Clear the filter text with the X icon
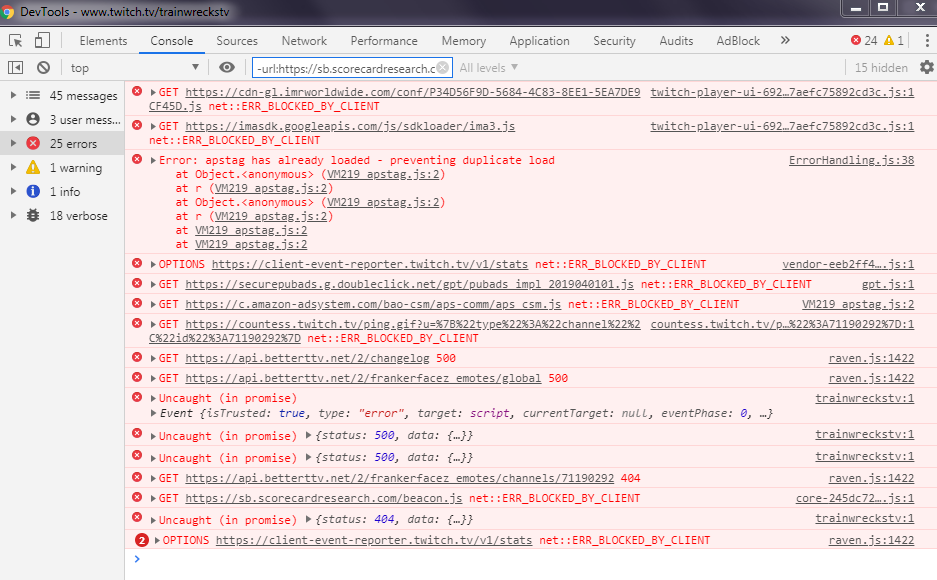 (442, 67)
